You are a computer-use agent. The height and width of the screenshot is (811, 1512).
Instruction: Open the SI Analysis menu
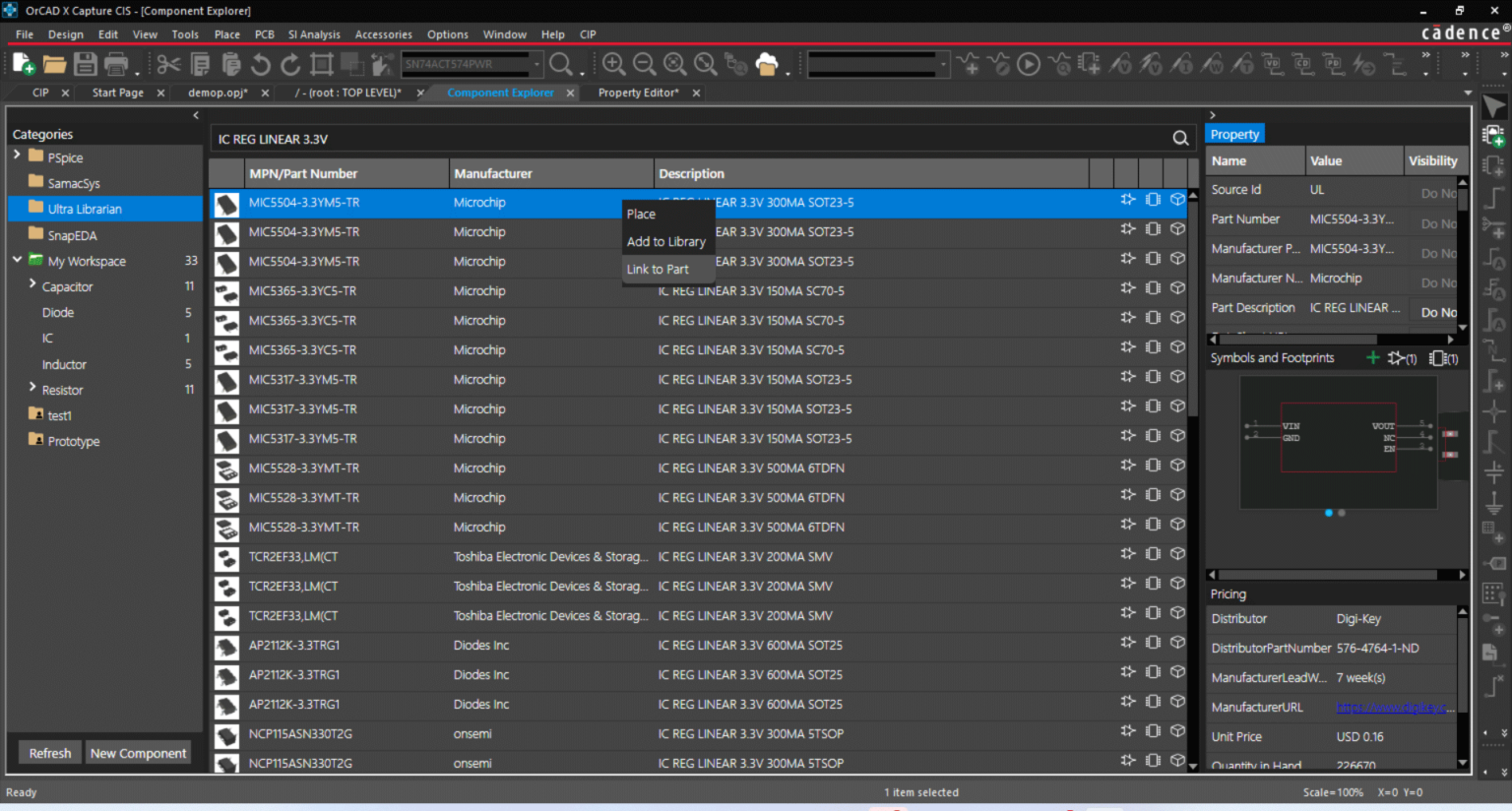313,34
